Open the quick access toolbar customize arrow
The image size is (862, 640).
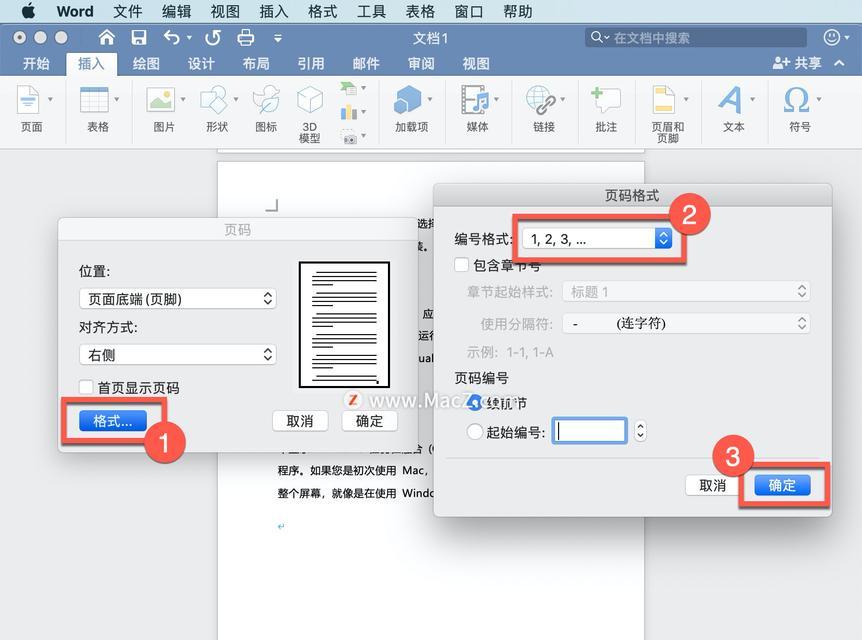(x=278, y=38)
